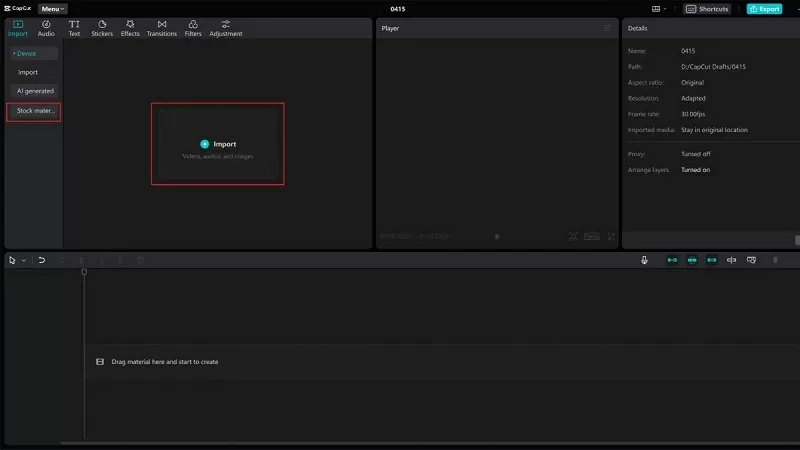The height and width of the screenshot is (450, 800).
Task: Open the Adjustment panel
Action: tap(226, 27)
